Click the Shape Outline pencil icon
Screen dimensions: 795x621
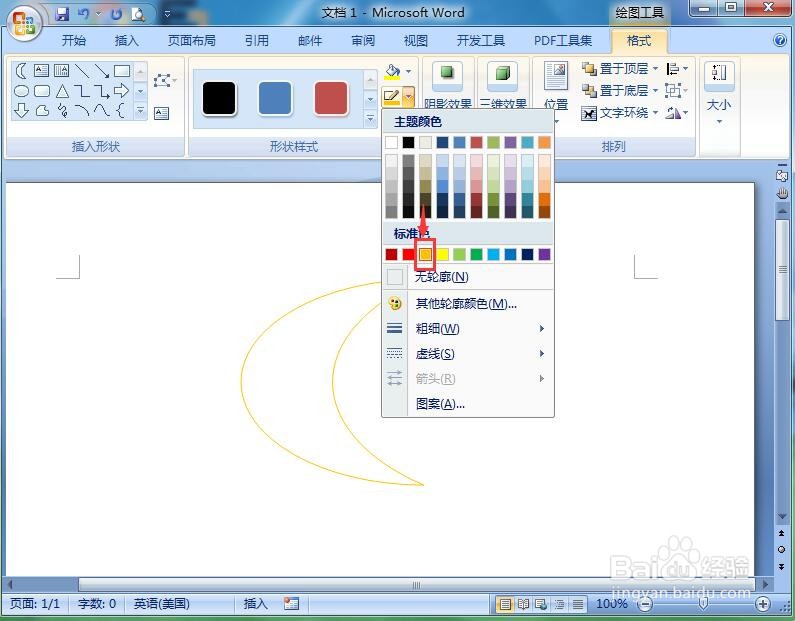[391, 96]
